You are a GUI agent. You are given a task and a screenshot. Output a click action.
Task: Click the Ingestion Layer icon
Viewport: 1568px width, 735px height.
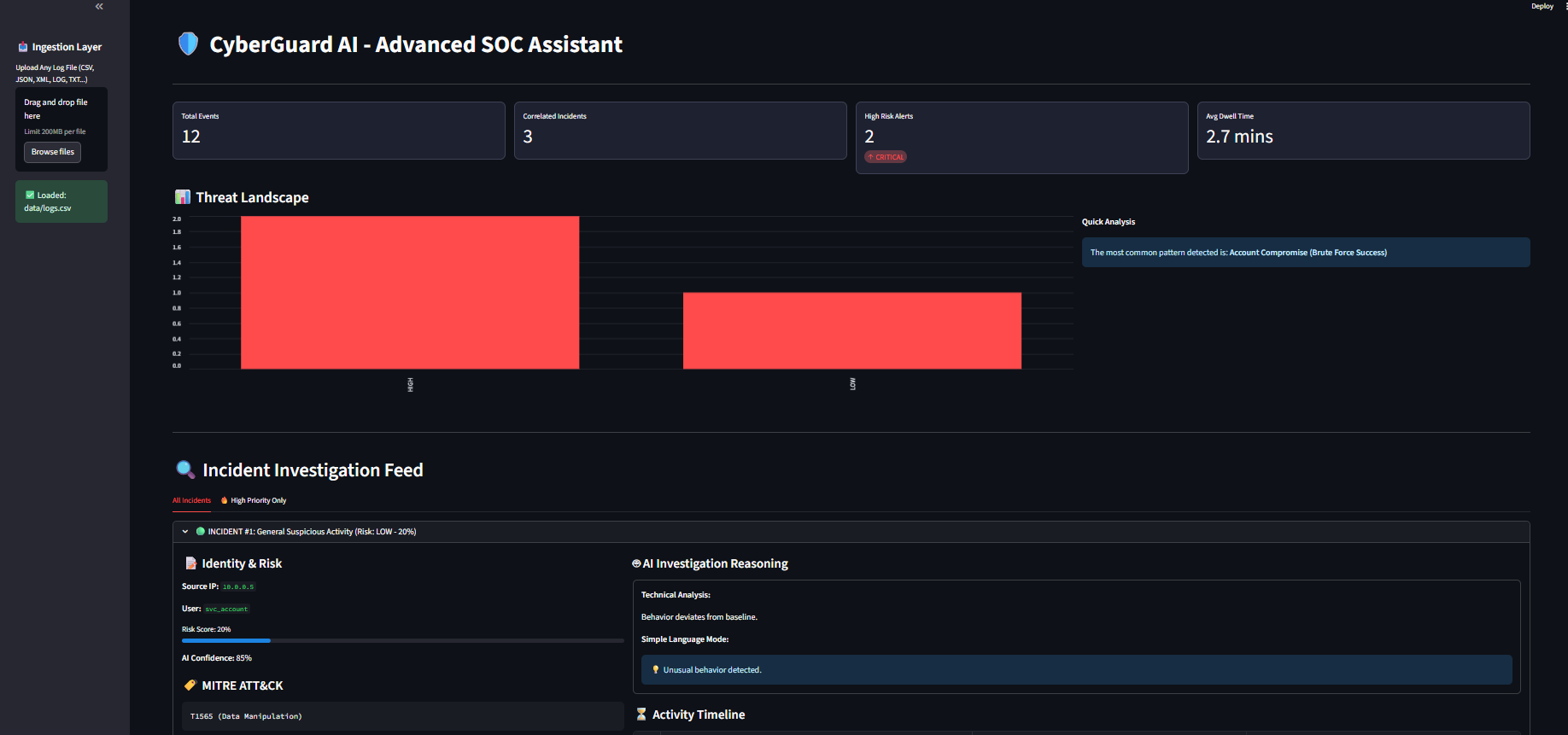(23, 47)
